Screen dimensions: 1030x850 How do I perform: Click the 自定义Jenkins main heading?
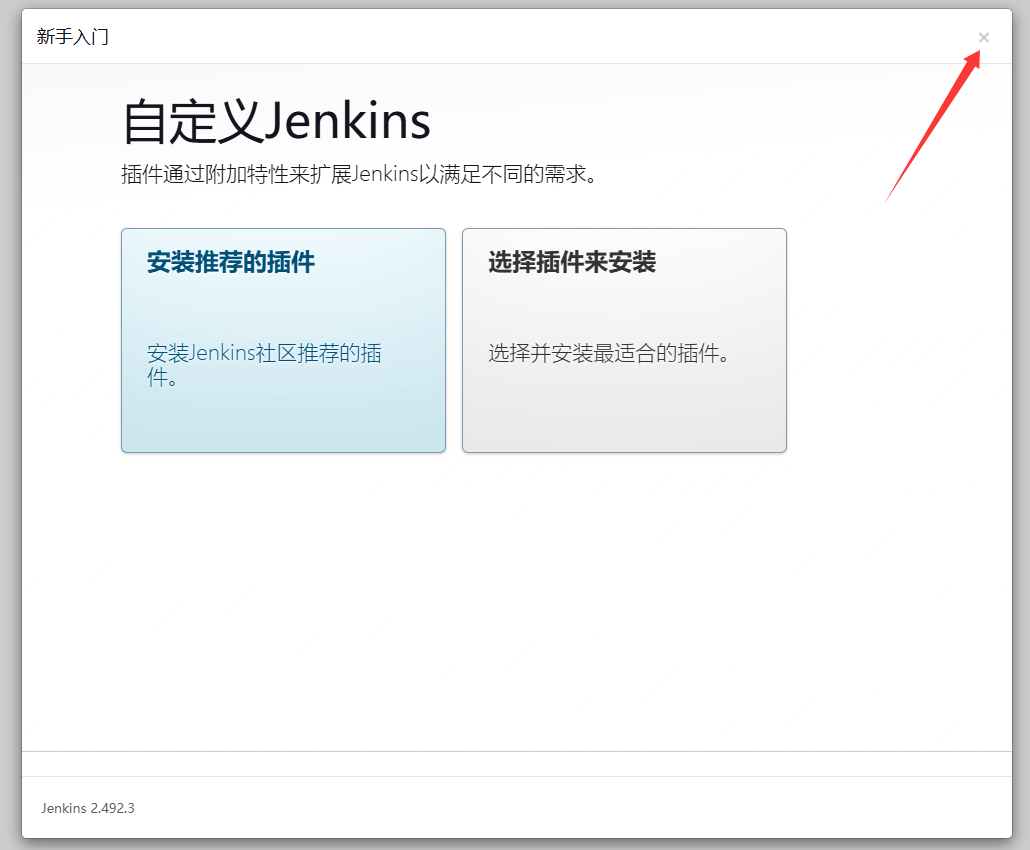point(276,122)
